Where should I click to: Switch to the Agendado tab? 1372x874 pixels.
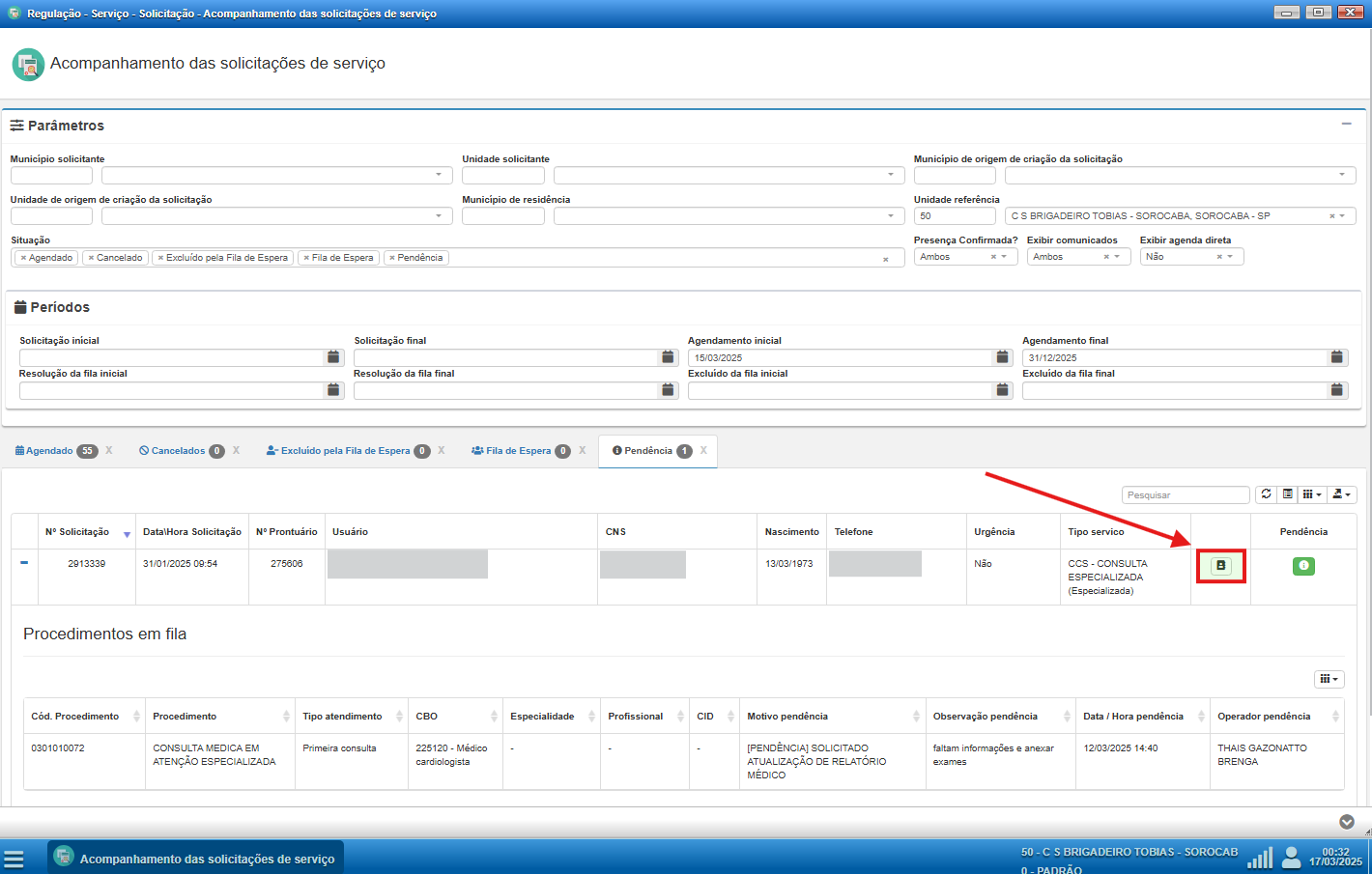tap(49, 451)
